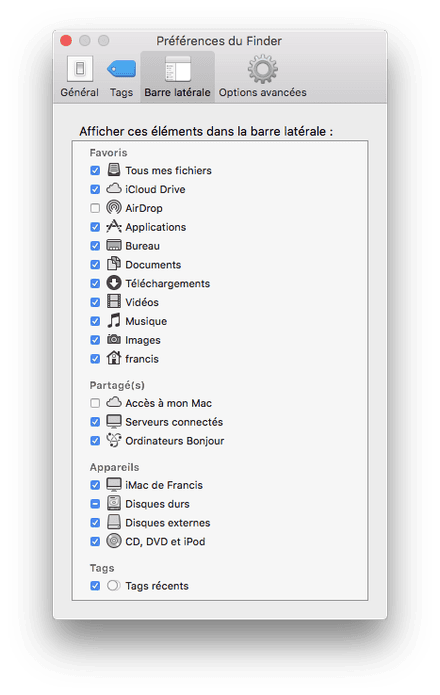Image resolution: width=440 pixels, height=695 pixels.
Task: Click the CD, DVD et iPod disc icon
Action: coord(114,541)
